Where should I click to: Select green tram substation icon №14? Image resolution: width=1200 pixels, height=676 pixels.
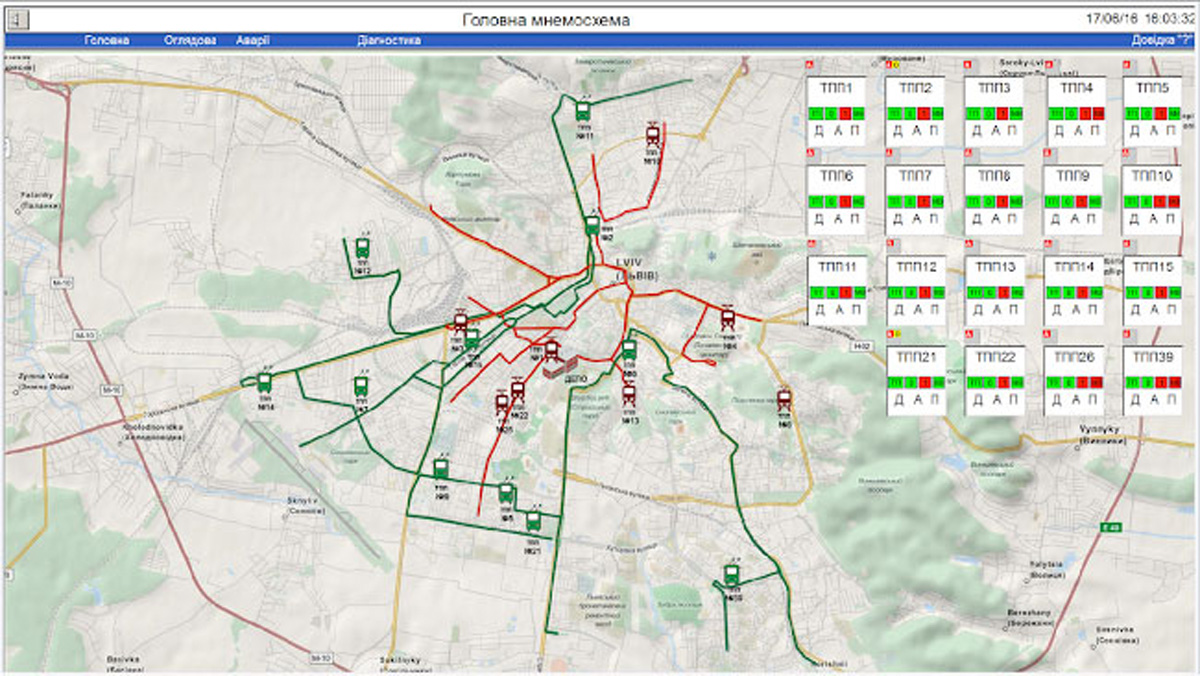pyautogui.click(x=264, y=382)
